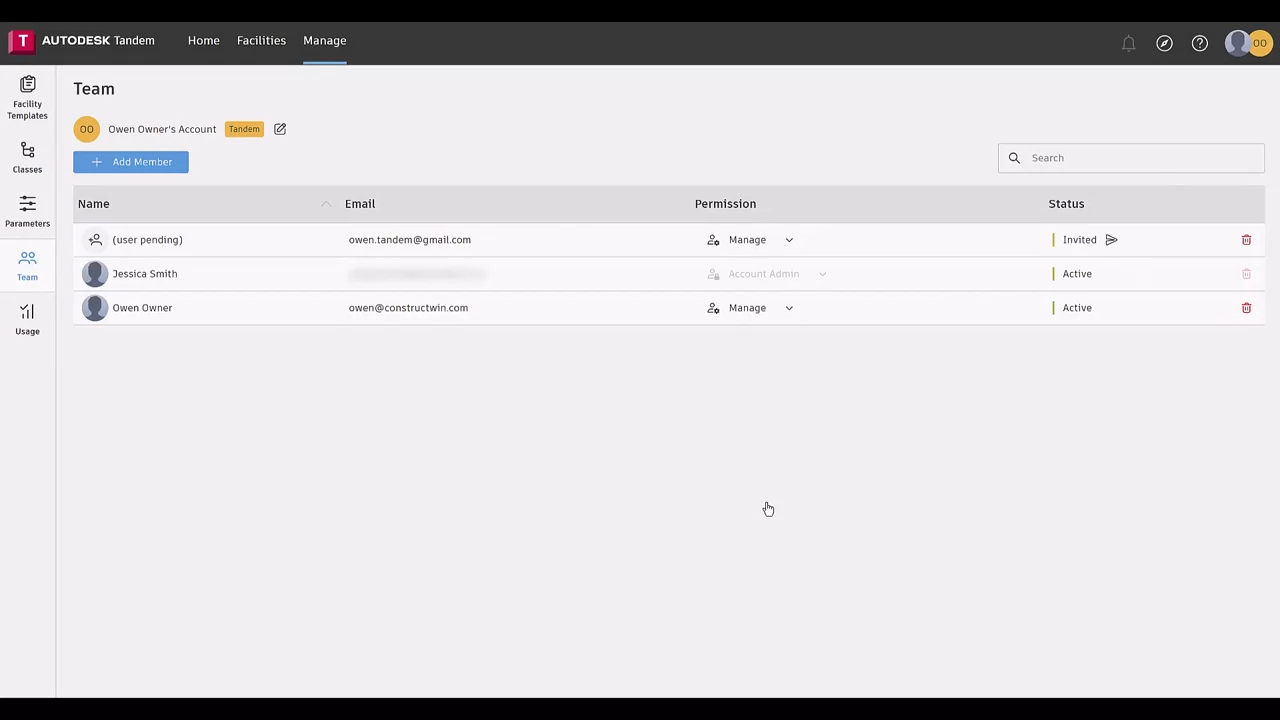This screenshot has height=720, width=1280.
Task: Resend invite to pending user
Action: [x=1111, y=240]
